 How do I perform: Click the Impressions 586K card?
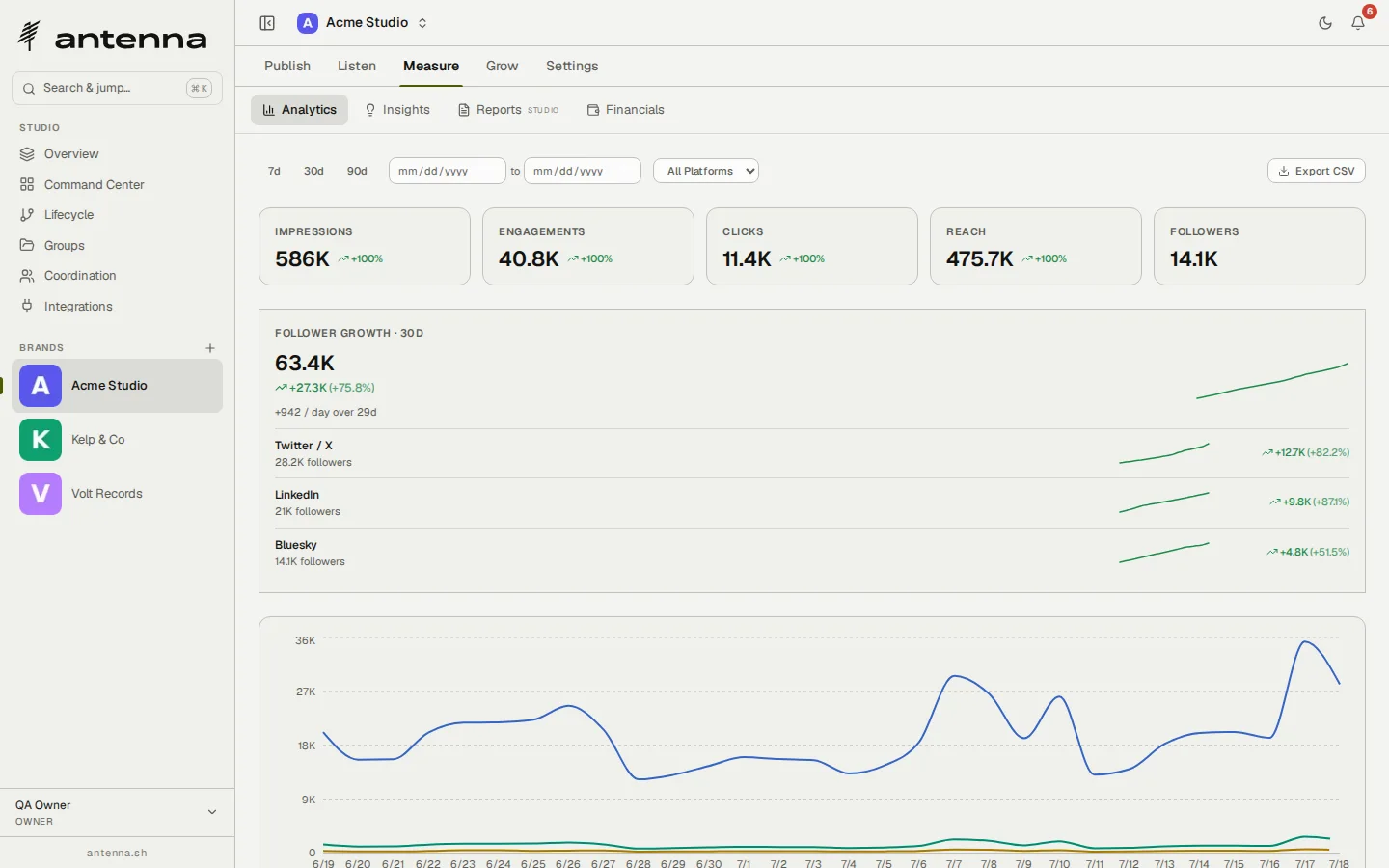pyautogui.click(x=365, y=246)
